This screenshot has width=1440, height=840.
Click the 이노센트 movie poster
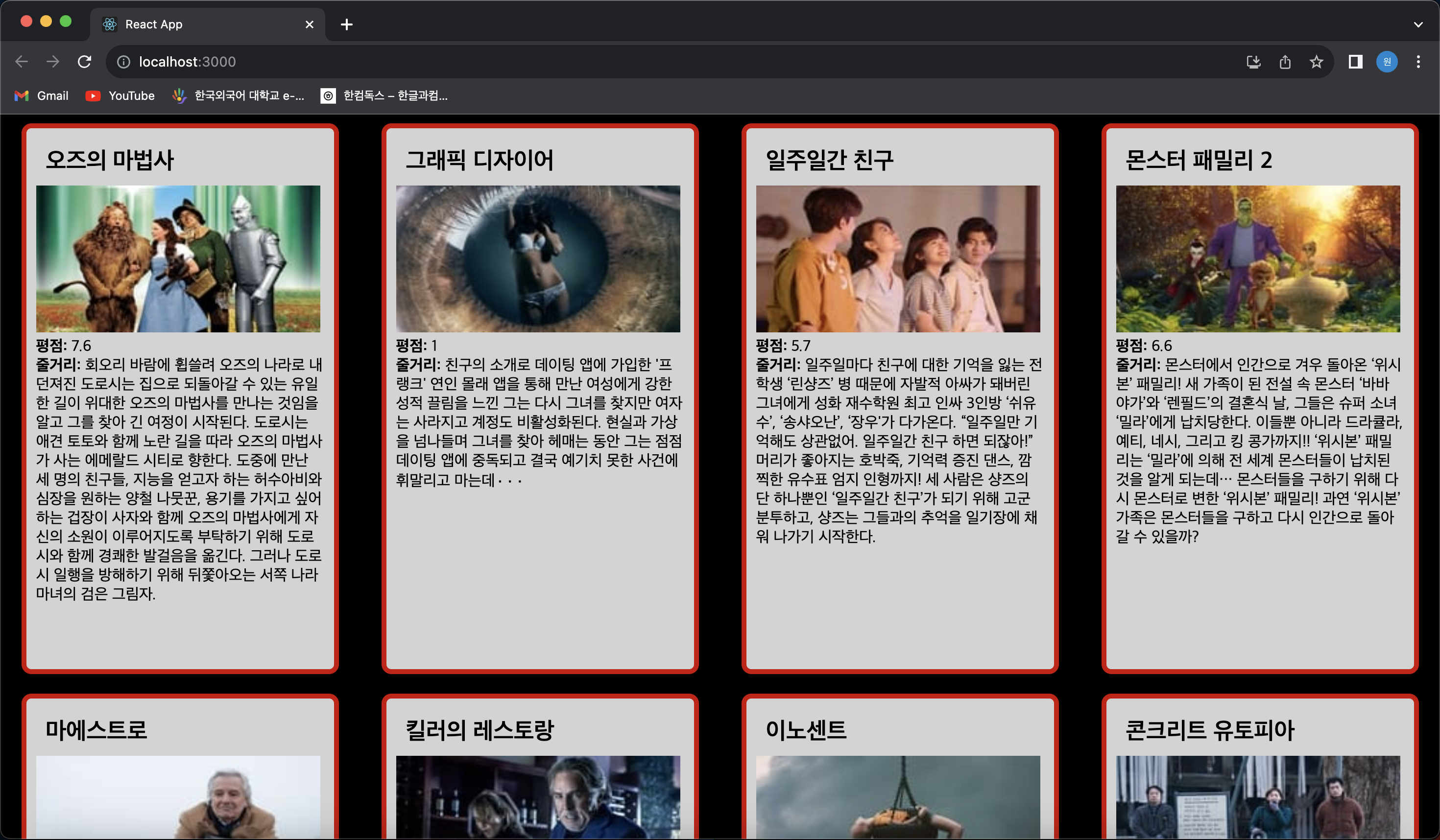pos(898,797)
